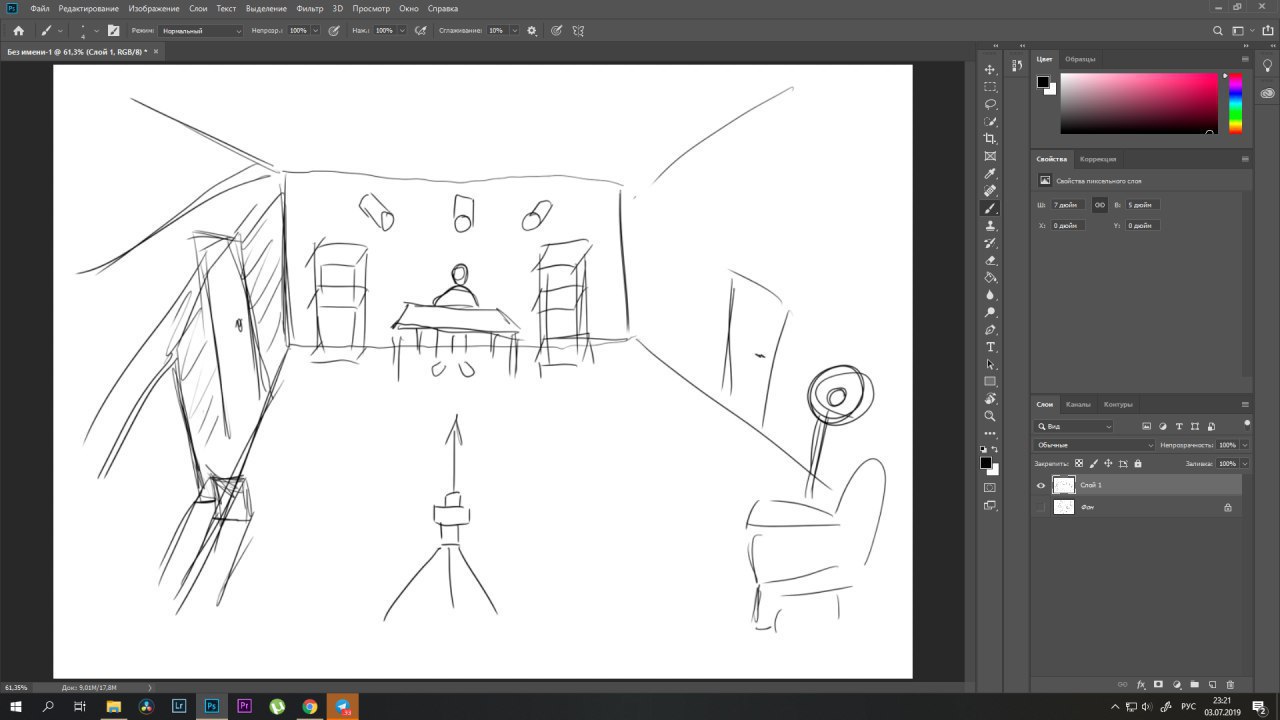Screen dimensions: 1280x720
Task: Select the History Brush tool
Action: tap(990, 243)
